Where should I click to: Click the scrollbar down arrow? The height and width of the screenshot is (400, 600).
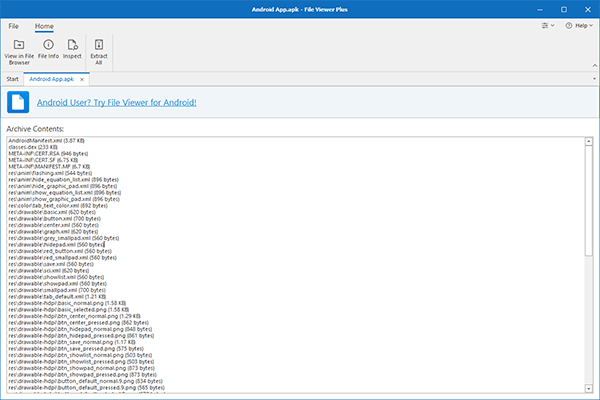(589, 389)
